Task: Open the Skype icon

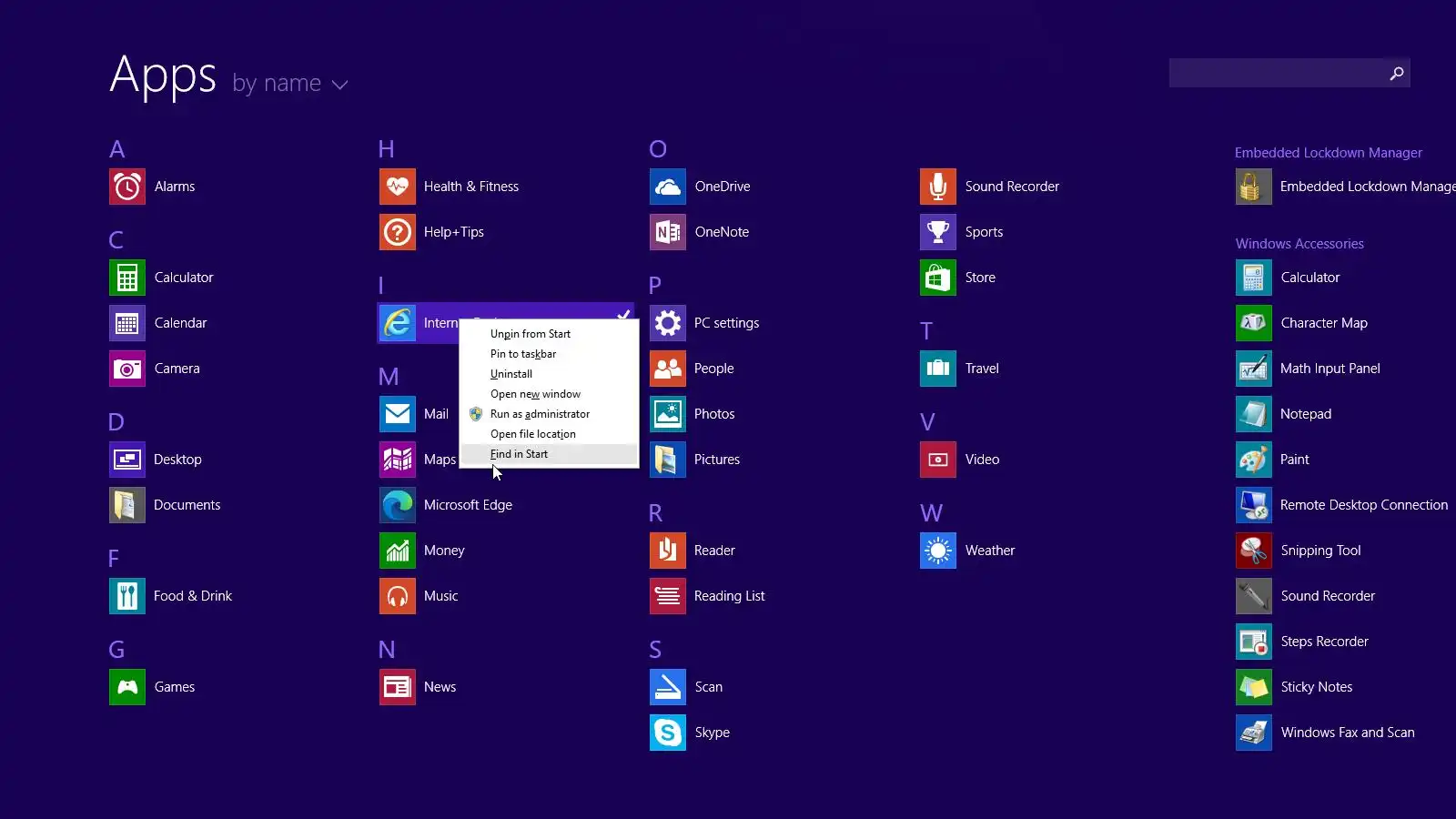Action: pos(668,733)
